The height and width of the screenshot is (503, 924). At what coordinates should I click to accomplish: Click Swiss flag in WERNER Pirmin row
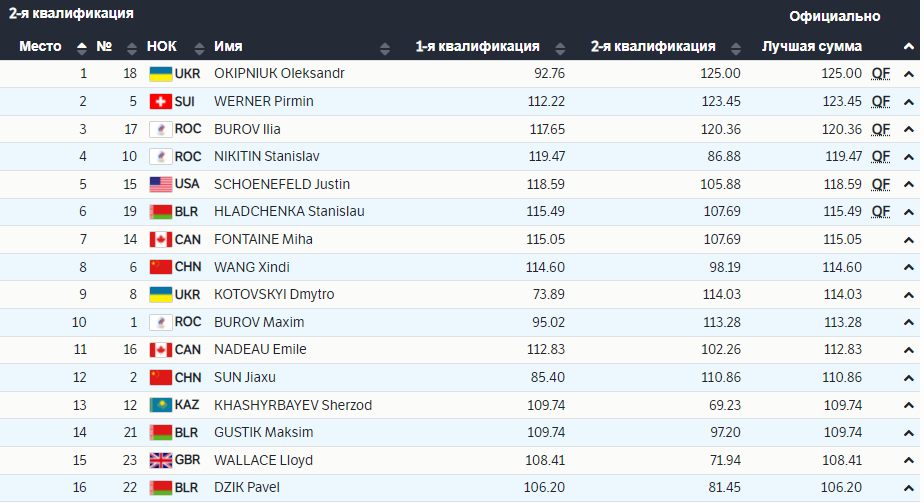[159, 102]
